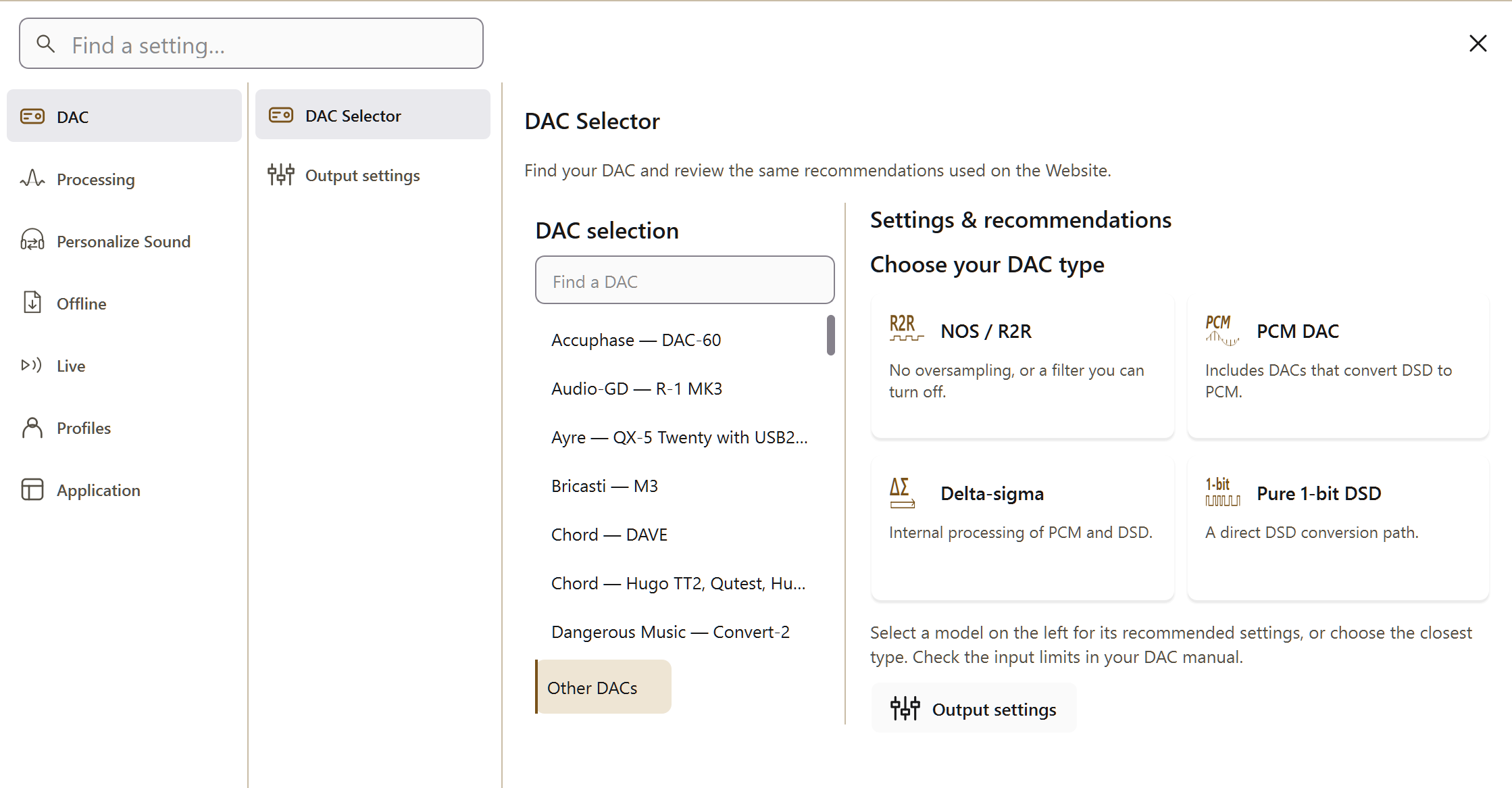Select Chord — Hugo TT2, Qutest entry
This screenshot has width=1512, height=788.
[680, 583]
